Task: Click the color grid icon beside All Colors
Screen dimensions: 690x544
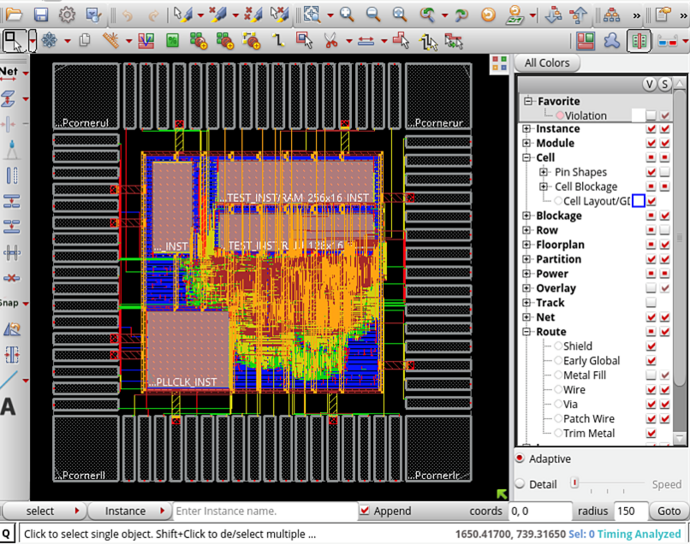Action: pyautogui.click(x=499, y=63)
